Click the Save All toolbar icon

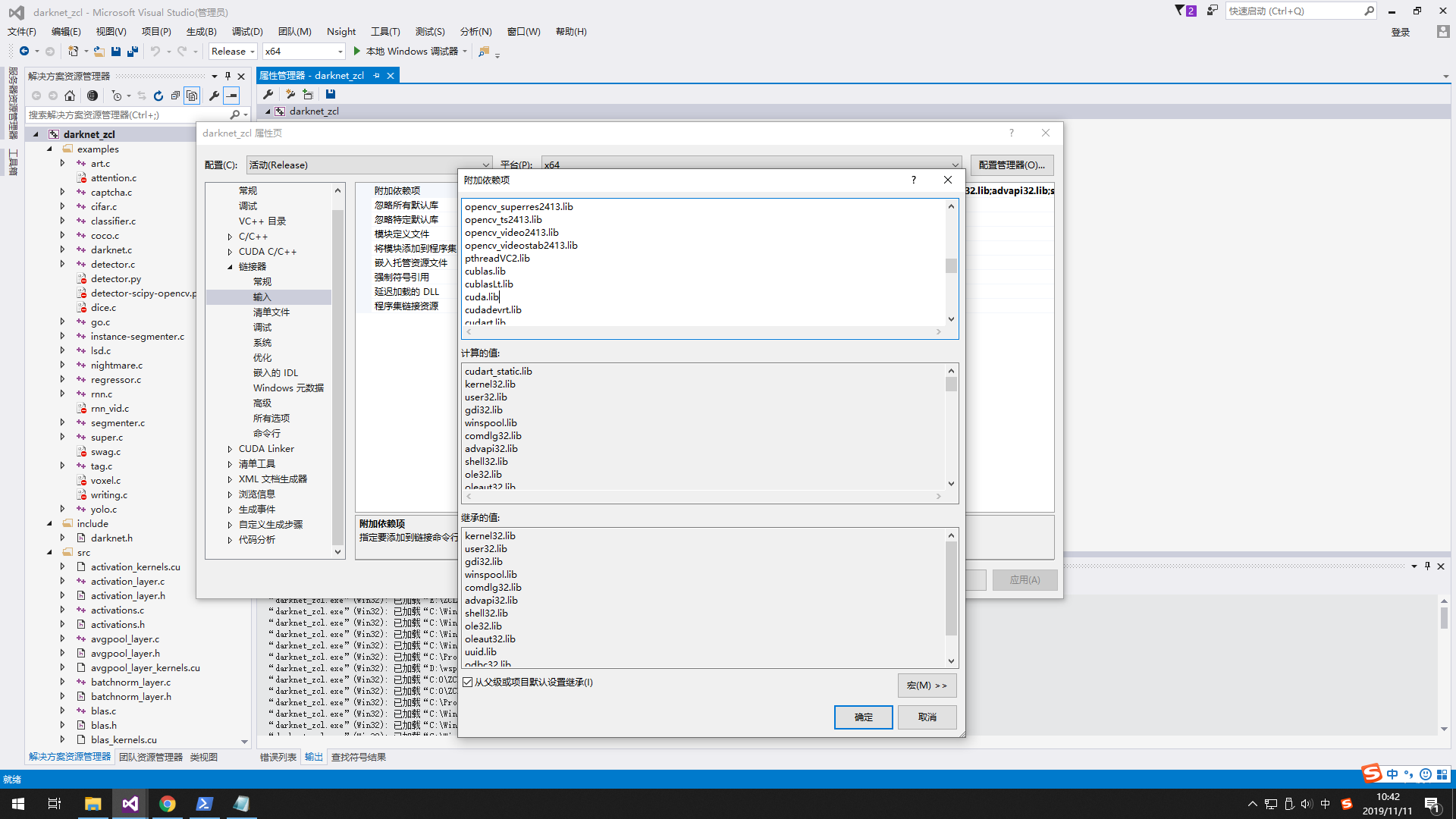point(133,52)
